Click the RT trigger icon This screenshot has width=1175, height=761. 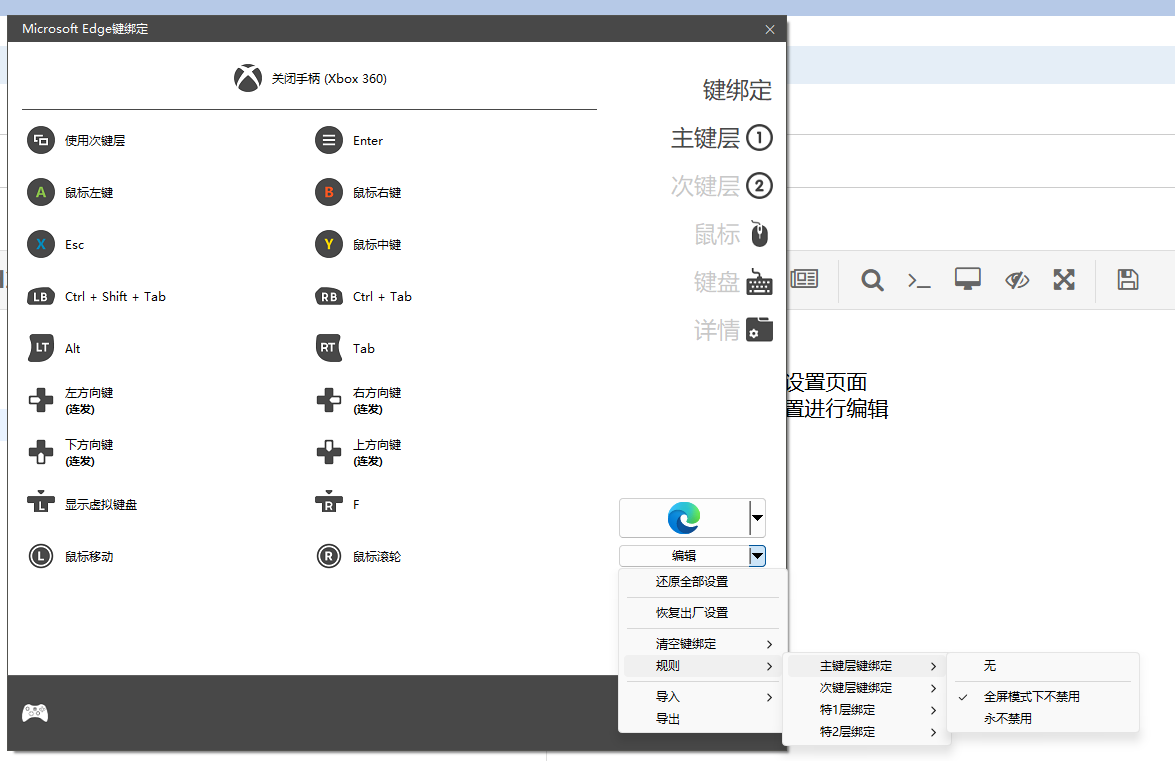point(329,348)
